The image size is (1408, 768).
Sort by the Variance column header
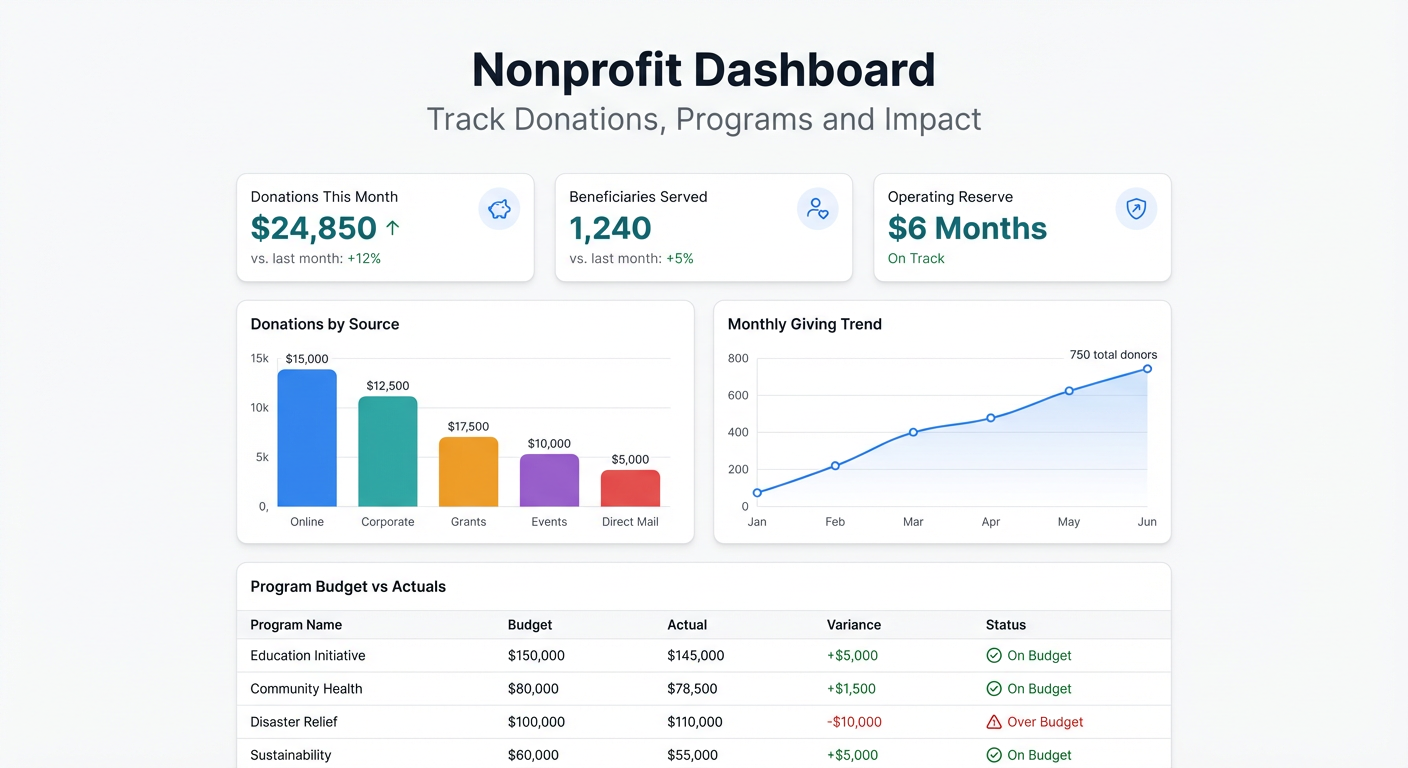[x=854, y=624]
